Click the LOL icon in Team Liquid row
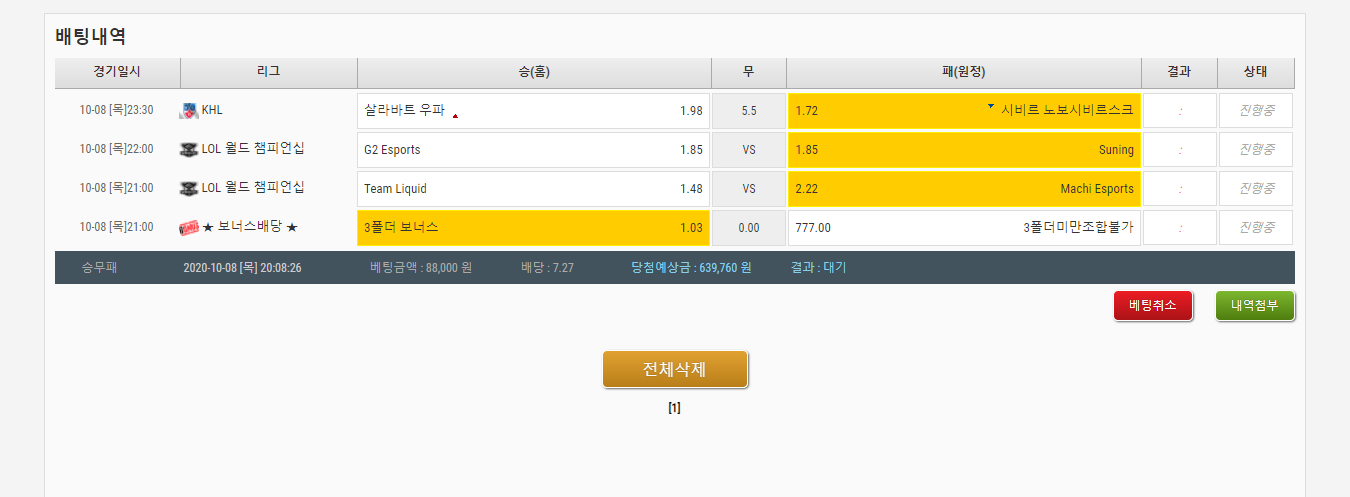1350x497 pixels. tap(189, 188)
